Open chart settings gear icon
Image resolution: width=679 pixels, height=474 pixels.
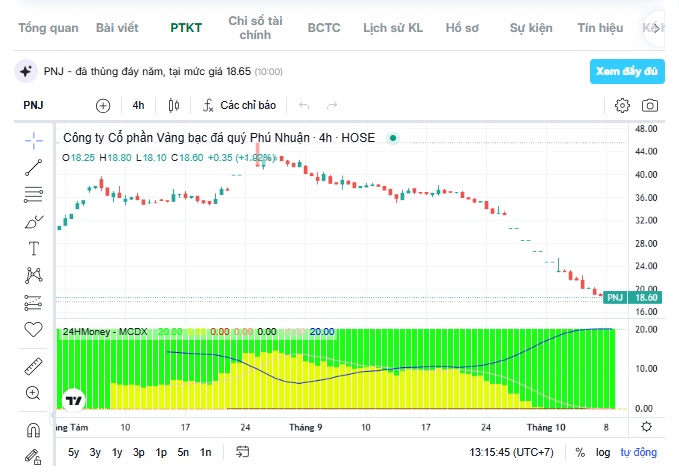click(622, 105)
